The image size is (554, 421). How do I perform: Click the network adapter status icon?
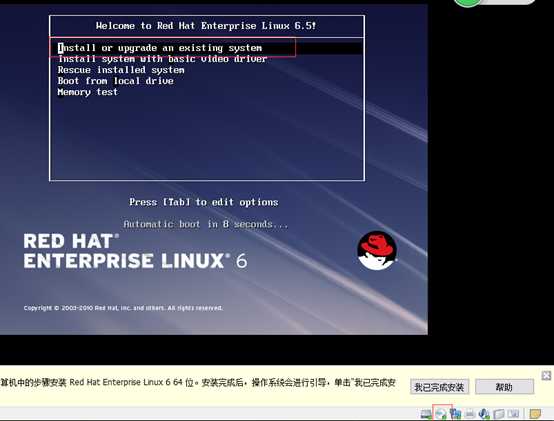pos(456,414)
